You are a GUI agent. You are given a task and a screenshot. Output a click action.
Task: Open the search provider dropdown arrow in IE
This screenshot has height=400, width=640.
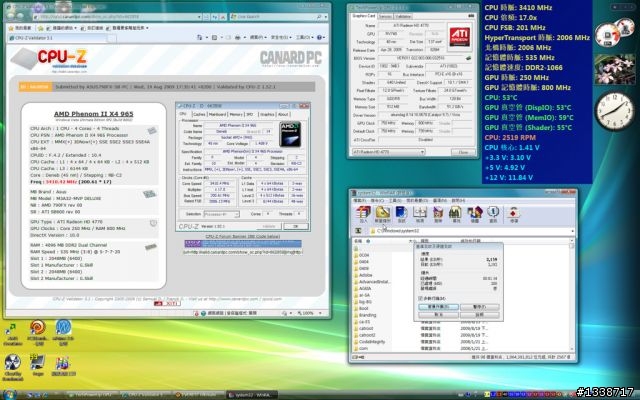pos(326,17)
